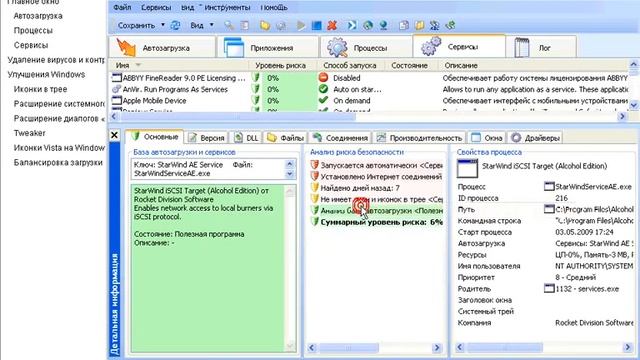
Task: Click the icon beside the Путь value
Action: (549, 209)
